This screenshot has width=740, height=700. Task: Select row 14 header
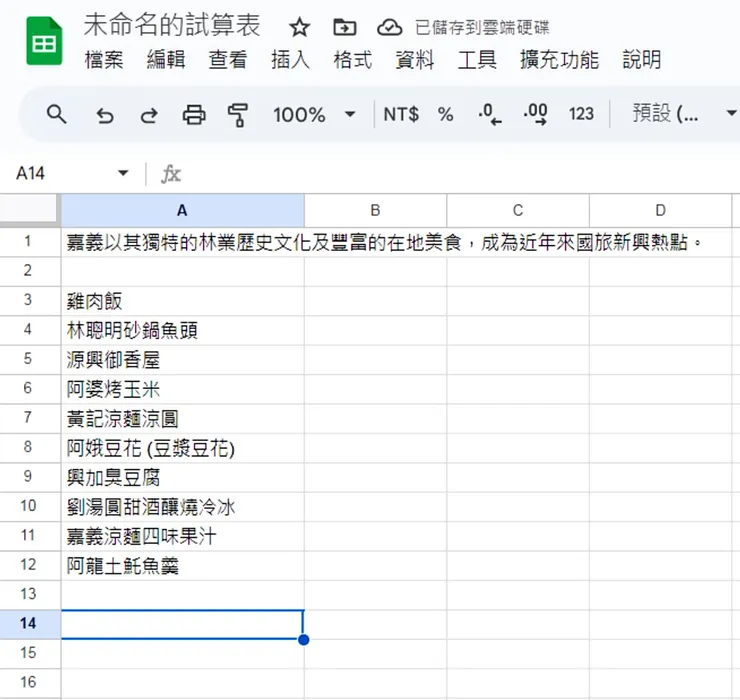click(x=28, y=624)
